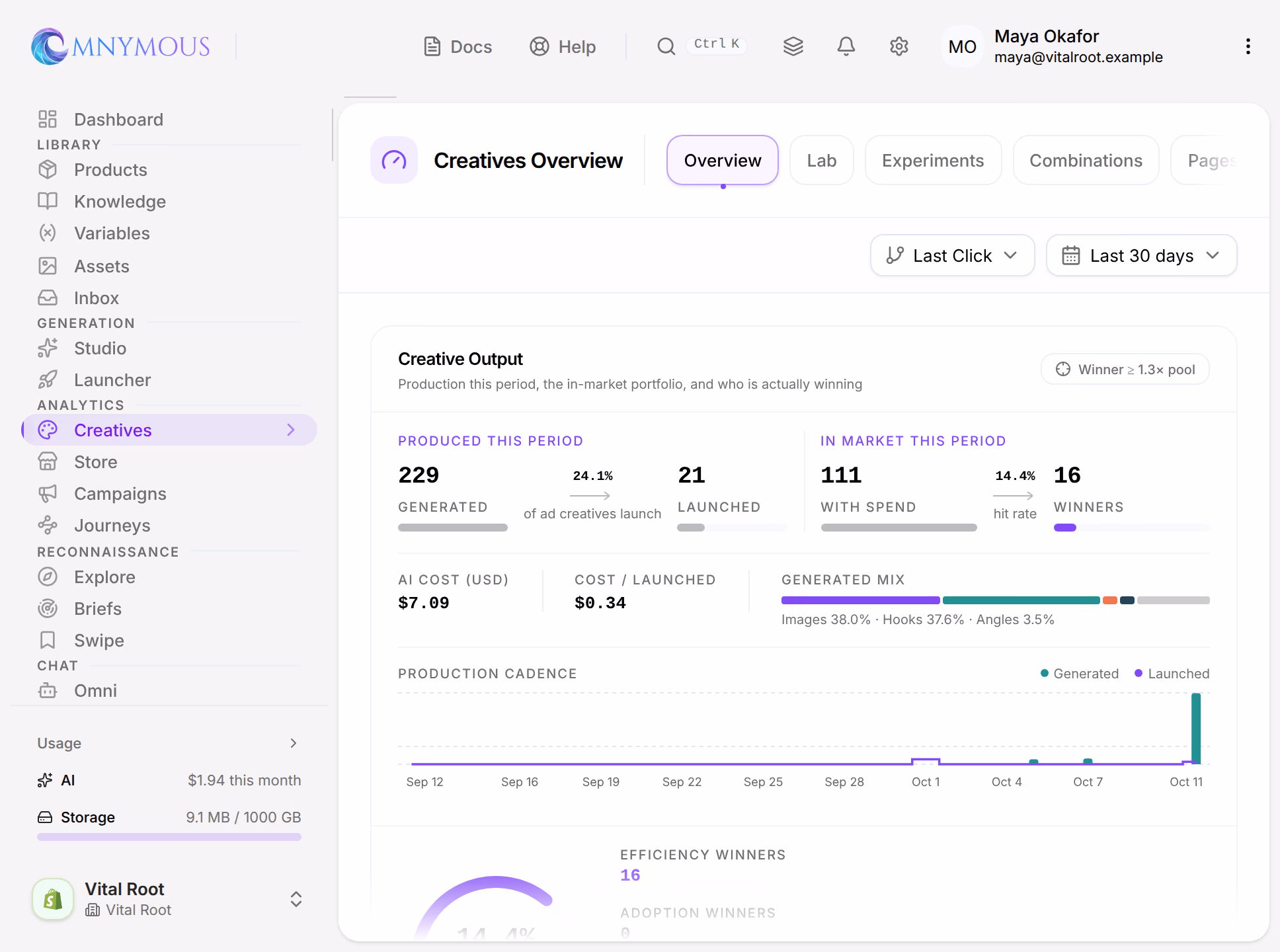This screenshot has height=952, width=1280.
Task: Click the Ctrl K search field
Action: tap(717, 44)
